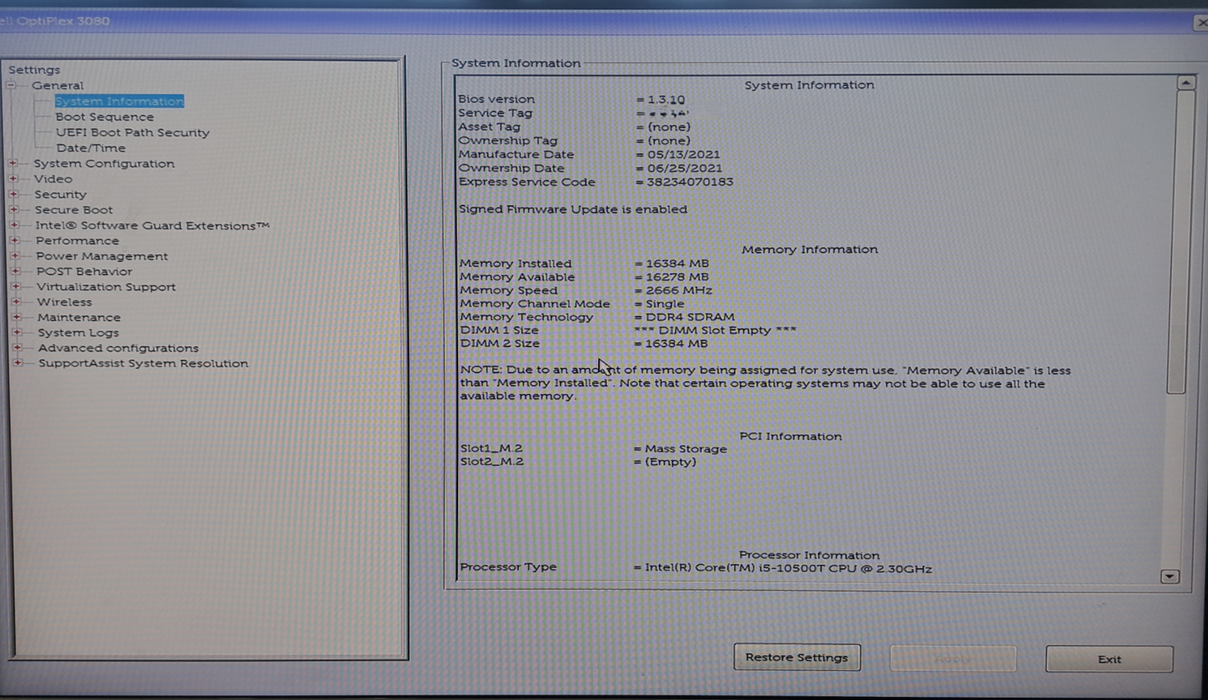Expand Intel Software Guard Extensions node
The image size is (1208, 700).
click(15, 226)
